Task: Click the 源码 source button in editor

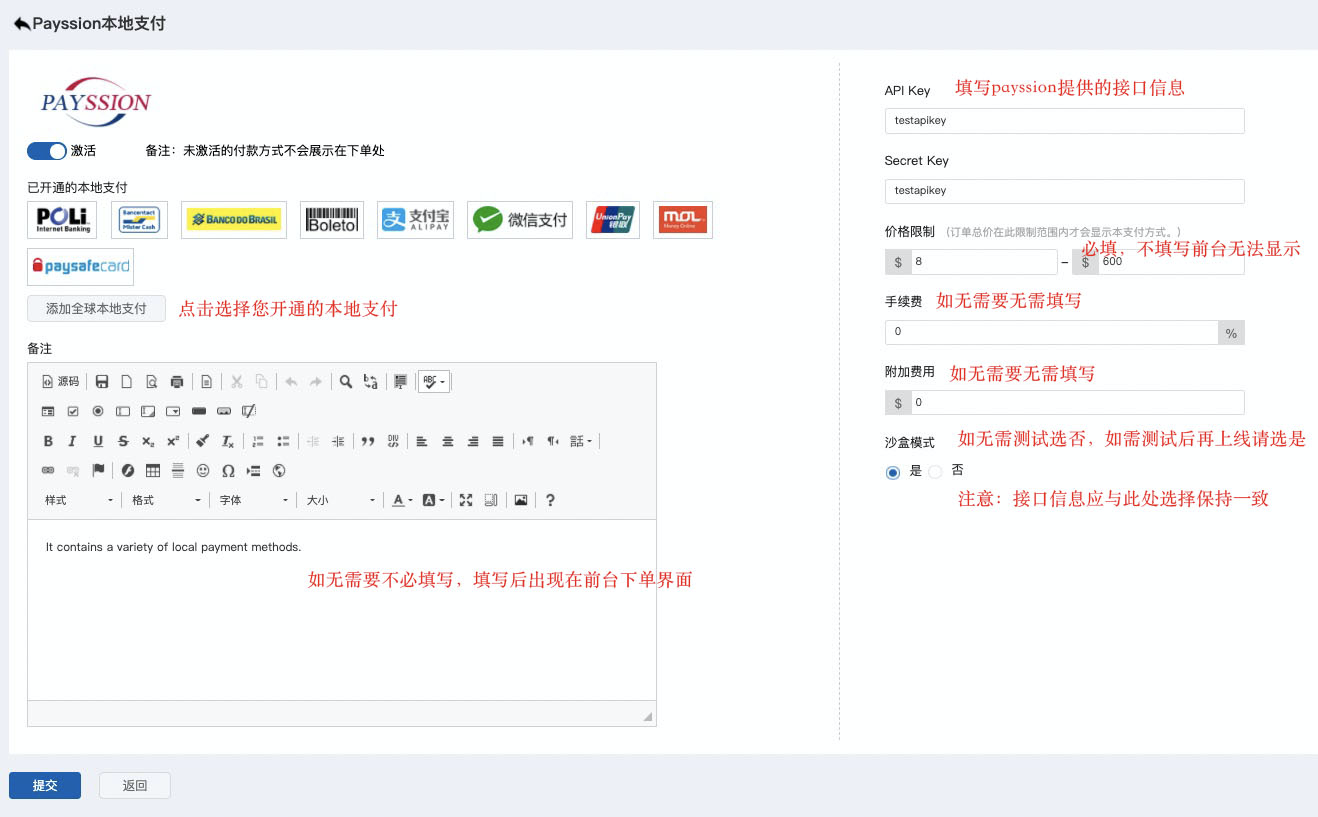Action: point(60,381)
